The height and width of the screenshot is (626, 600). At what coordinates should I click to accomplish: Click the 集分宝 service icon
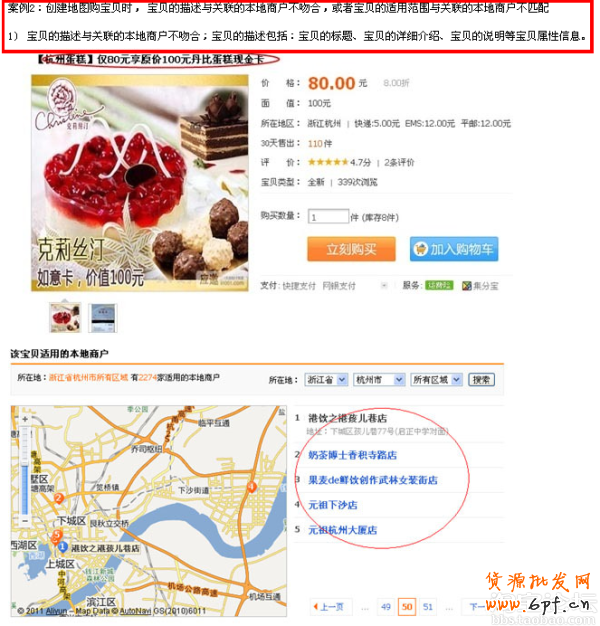[466, 285]
